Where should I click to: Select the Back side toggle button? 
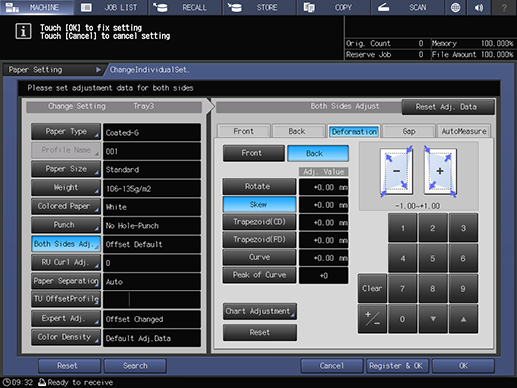tap(318, 153)
